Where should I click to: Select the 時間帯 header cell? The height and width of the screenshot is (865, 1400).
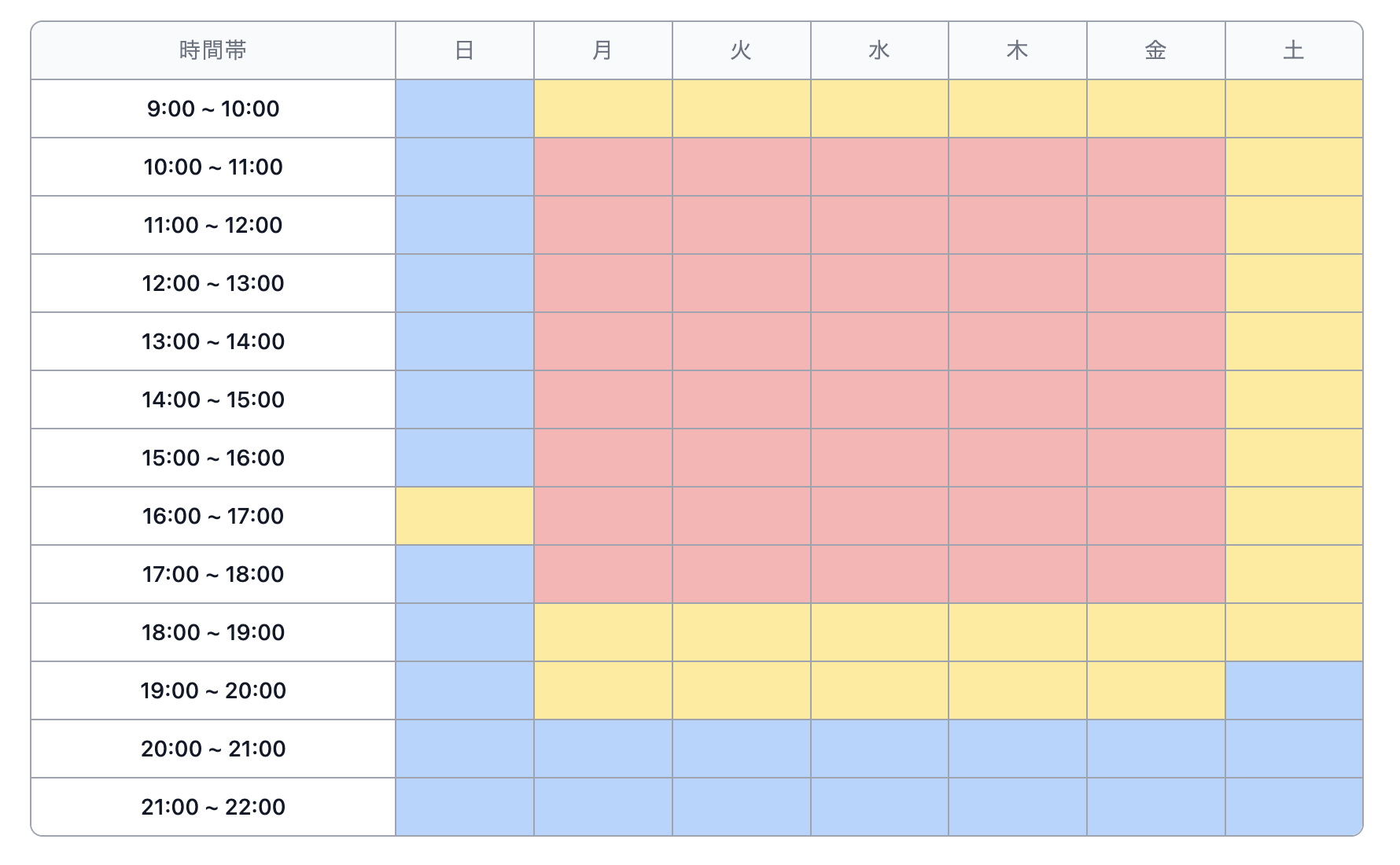[x=213, y=50]
